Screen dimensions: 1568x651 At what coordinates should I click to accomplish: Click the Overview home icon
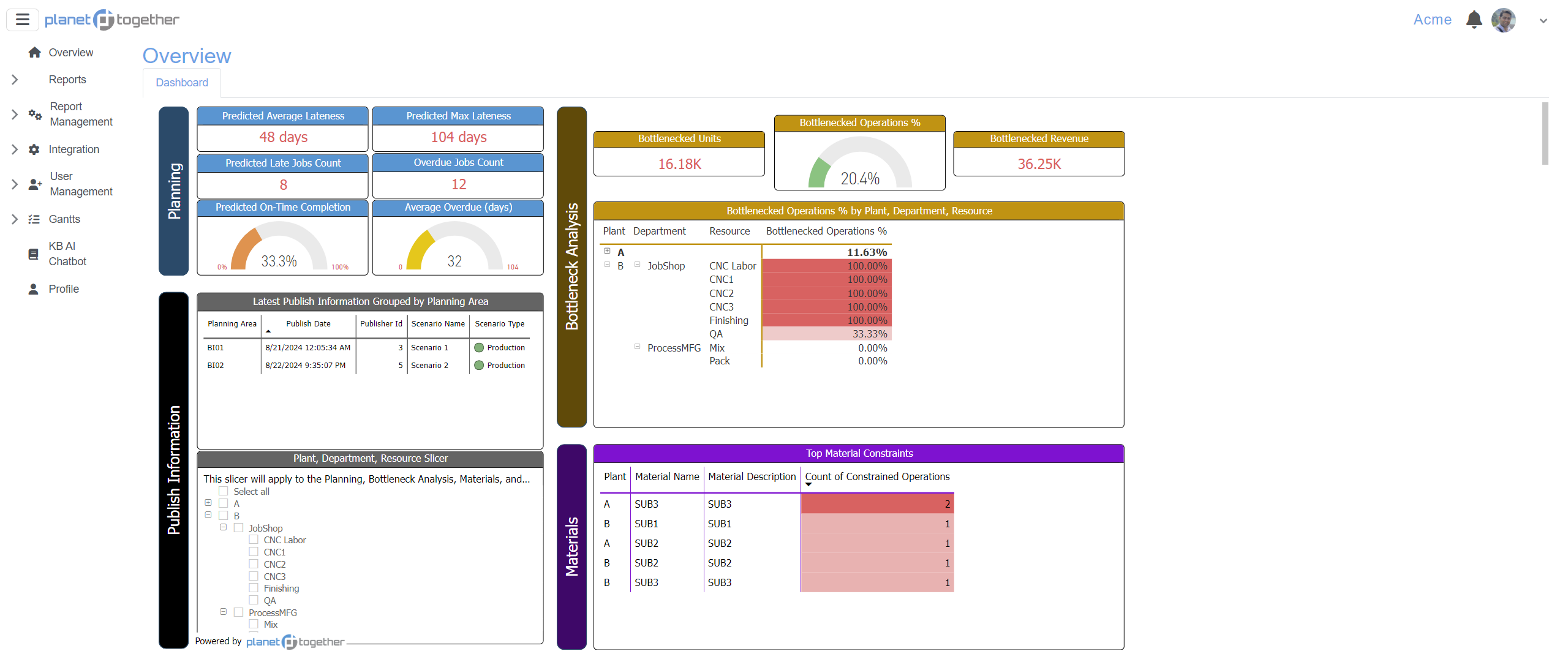34,53
